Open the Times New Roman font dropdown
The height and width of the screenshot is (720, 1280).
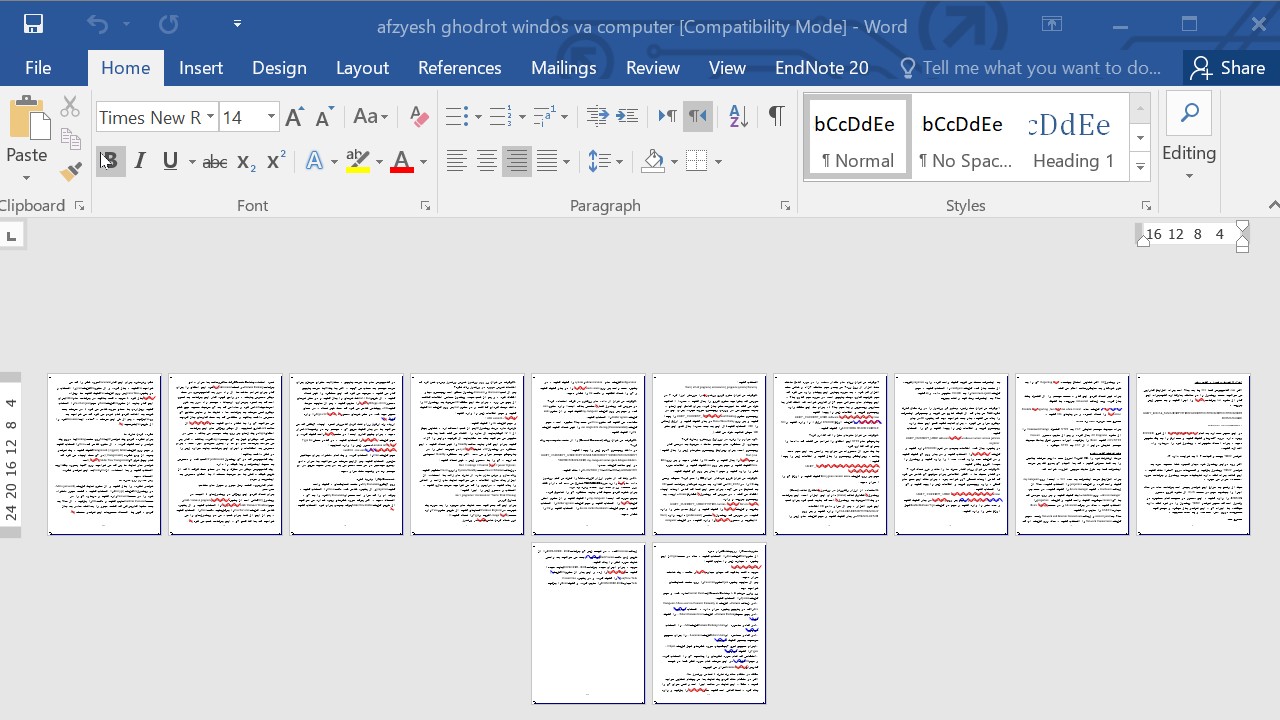pos(210,117)
